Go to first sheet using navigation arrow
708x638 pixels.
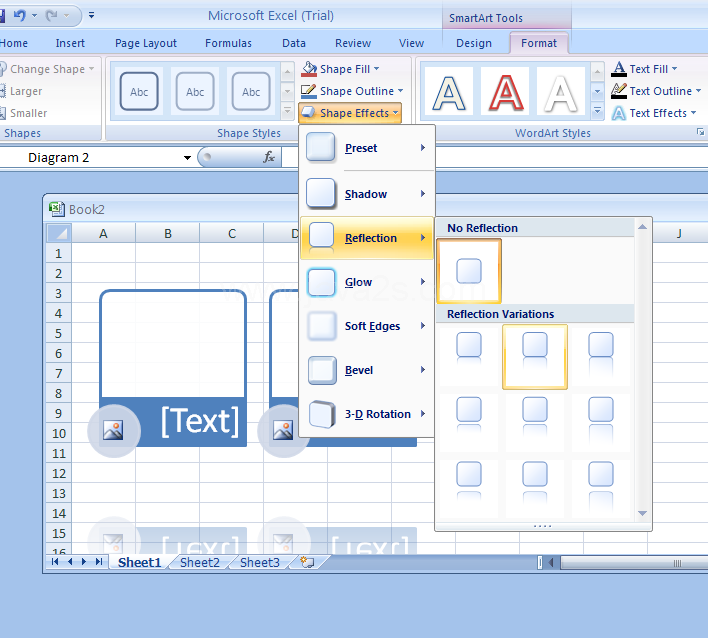55,562
